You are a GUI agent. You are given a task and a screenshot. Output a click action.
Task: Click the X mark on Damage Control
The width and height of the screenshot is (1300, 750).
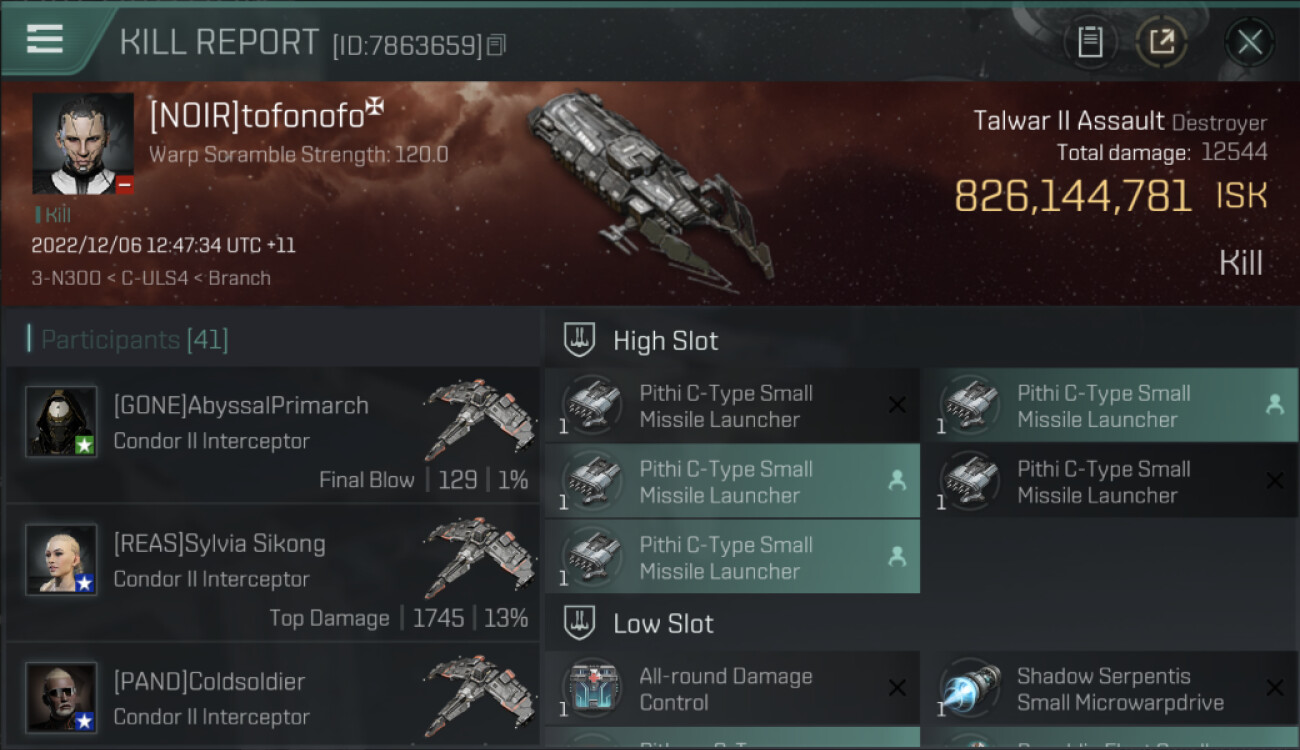[897, 688]
